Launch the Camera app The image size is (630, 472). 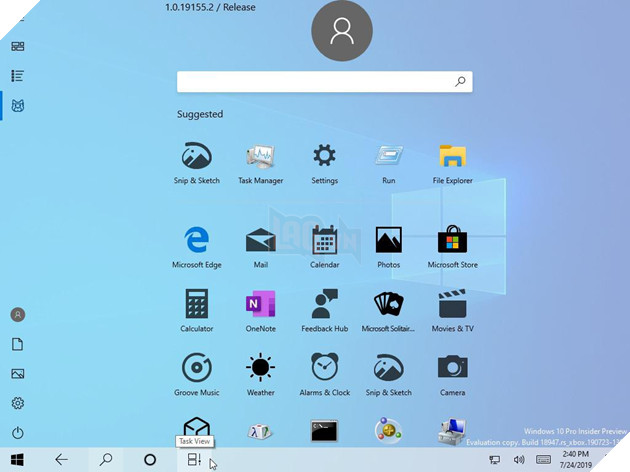[452, 374]
